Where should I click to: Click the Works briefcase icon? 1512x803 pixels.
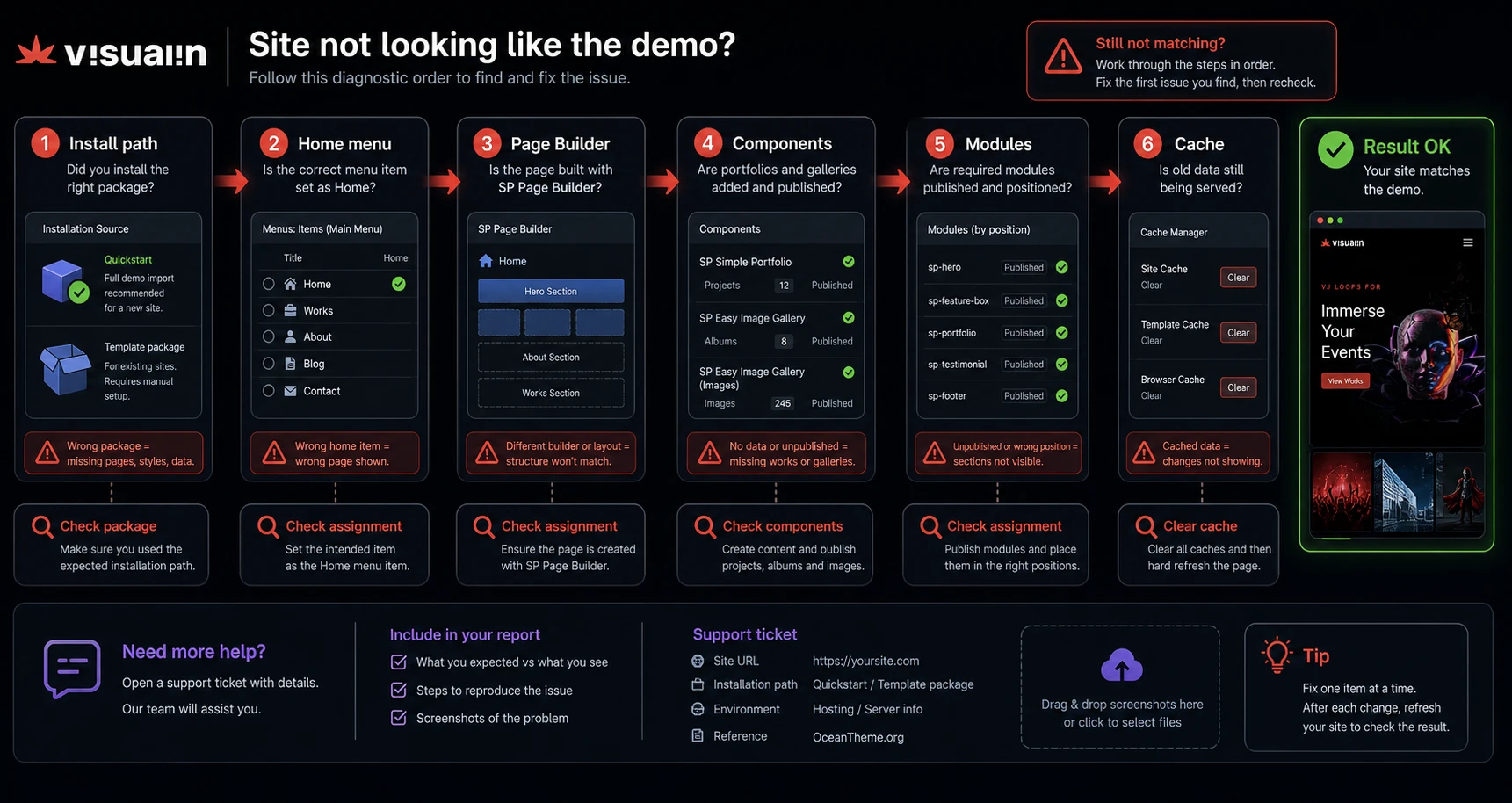290,310
